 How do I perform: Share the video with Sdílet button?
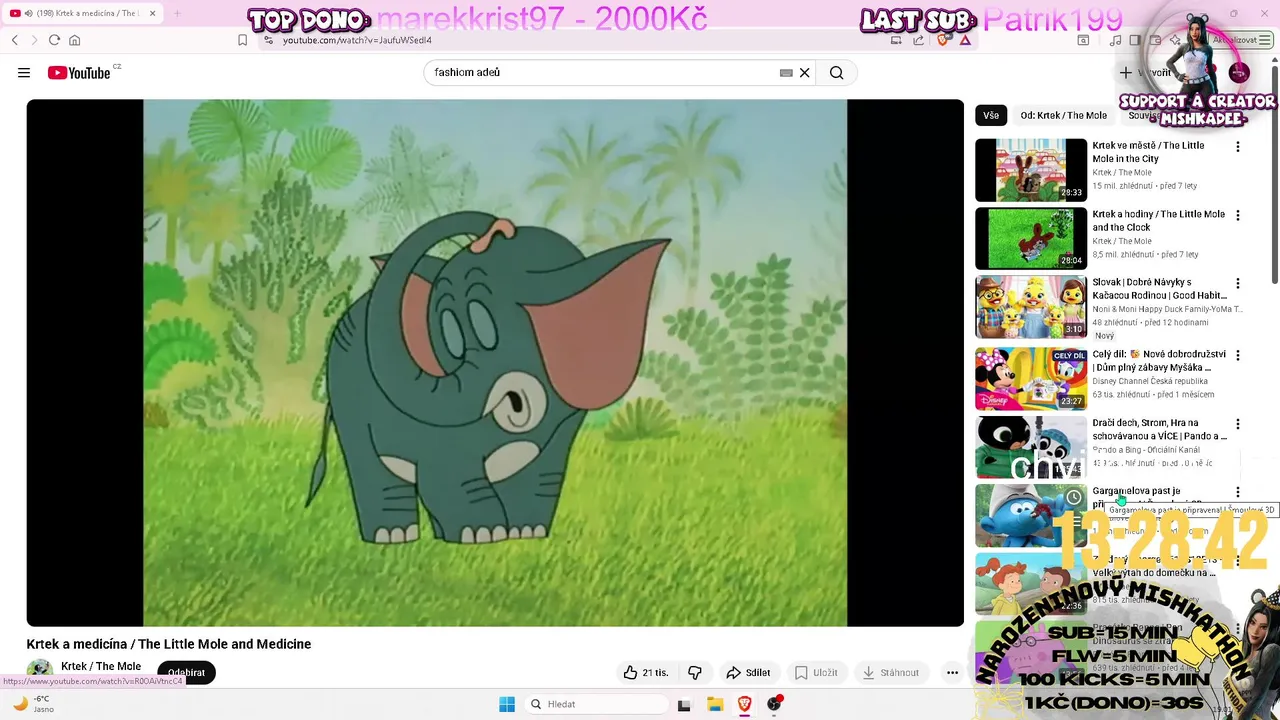[748, 673]
